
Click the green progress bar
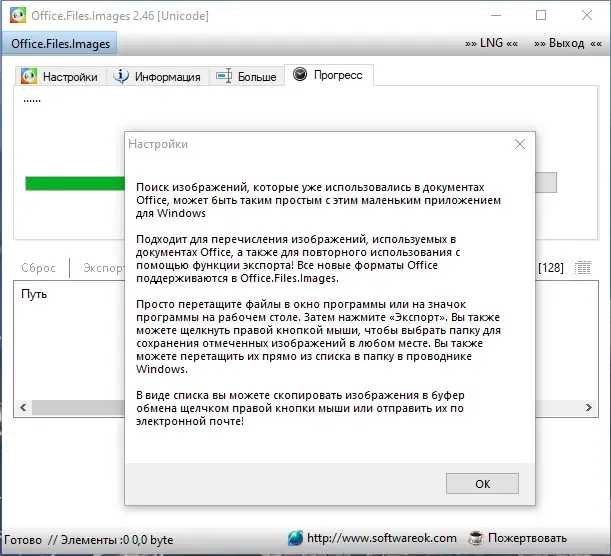[75, 184]
